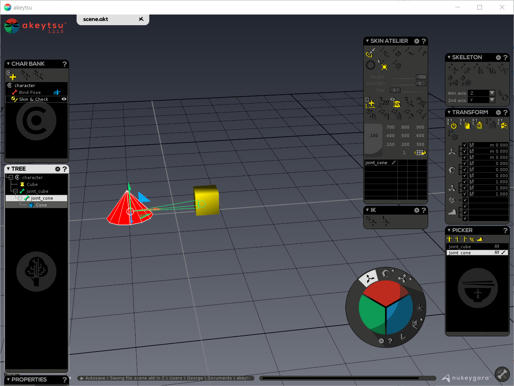Click the yellow plus icon in Char Bank
514x386 pixels.
[x=13, y=77]
